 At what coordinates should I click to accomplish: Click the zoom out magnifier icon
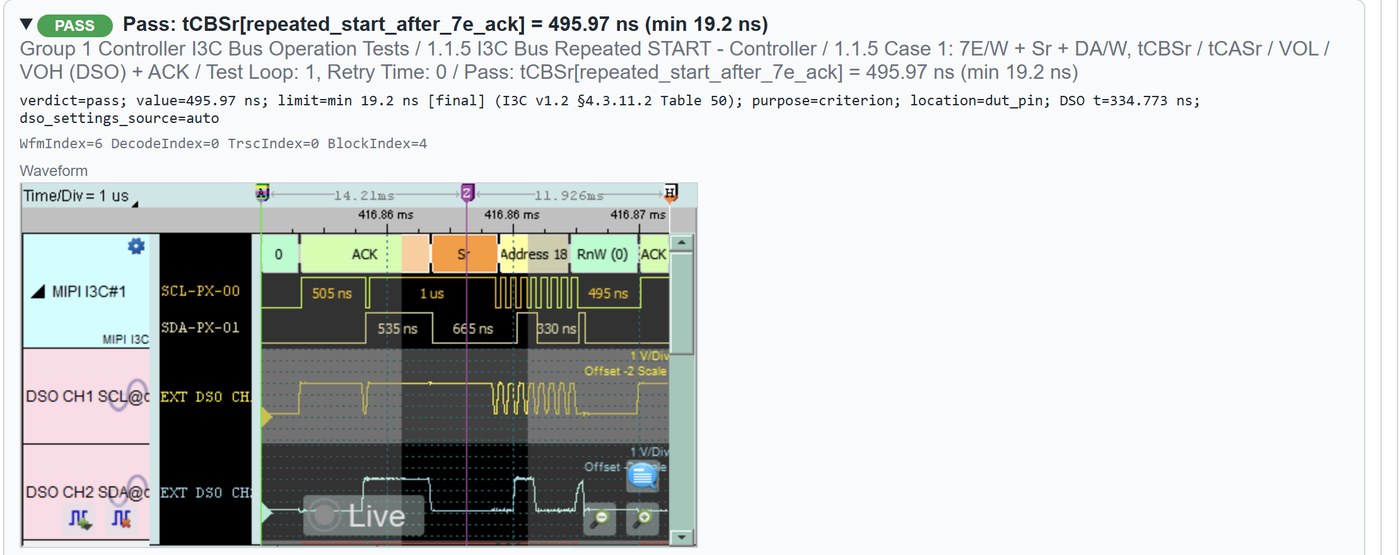click(x=600, y=519)
